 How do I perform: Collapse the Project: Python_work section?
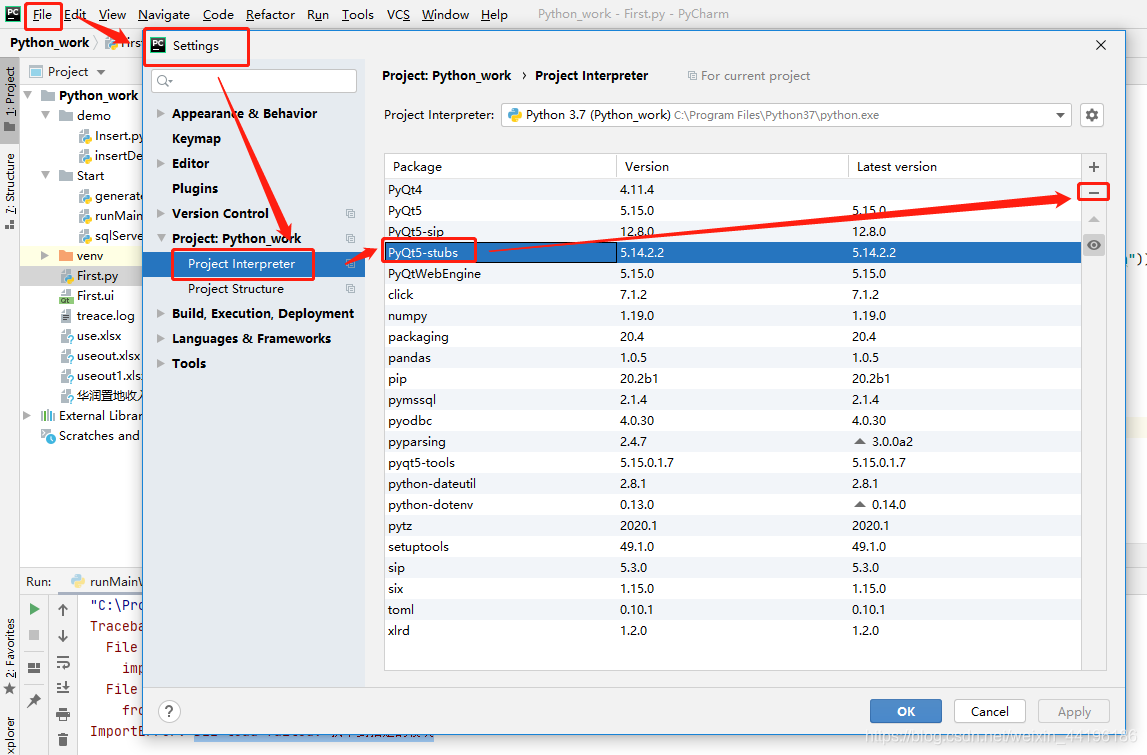pyautogui.click(x=160, y=238)
